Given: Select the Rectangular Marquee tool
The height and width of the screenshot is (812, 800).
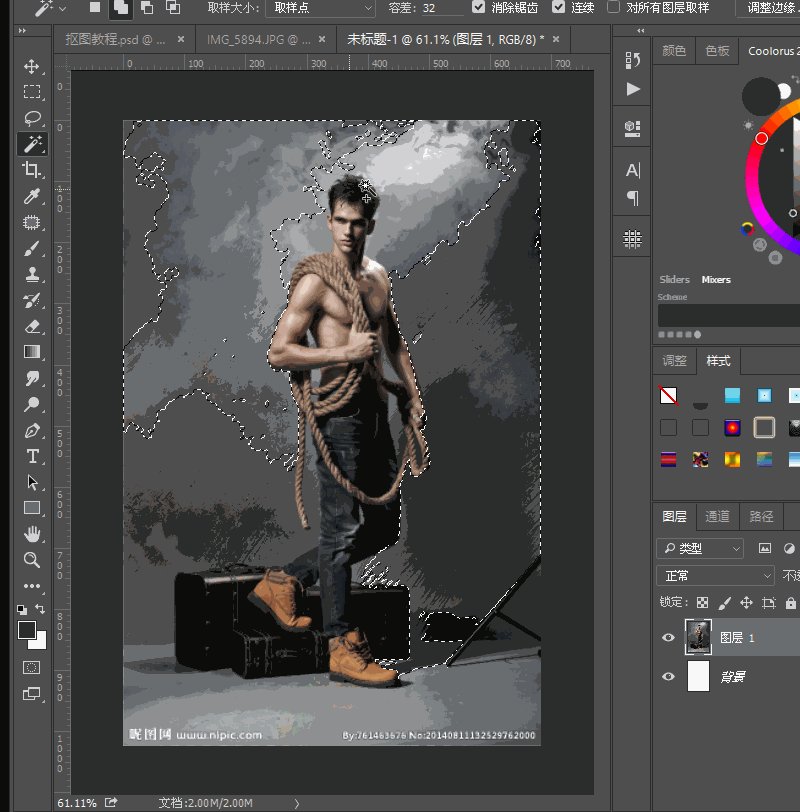Looking at the screenshot, I should click(x=32, y=92).
